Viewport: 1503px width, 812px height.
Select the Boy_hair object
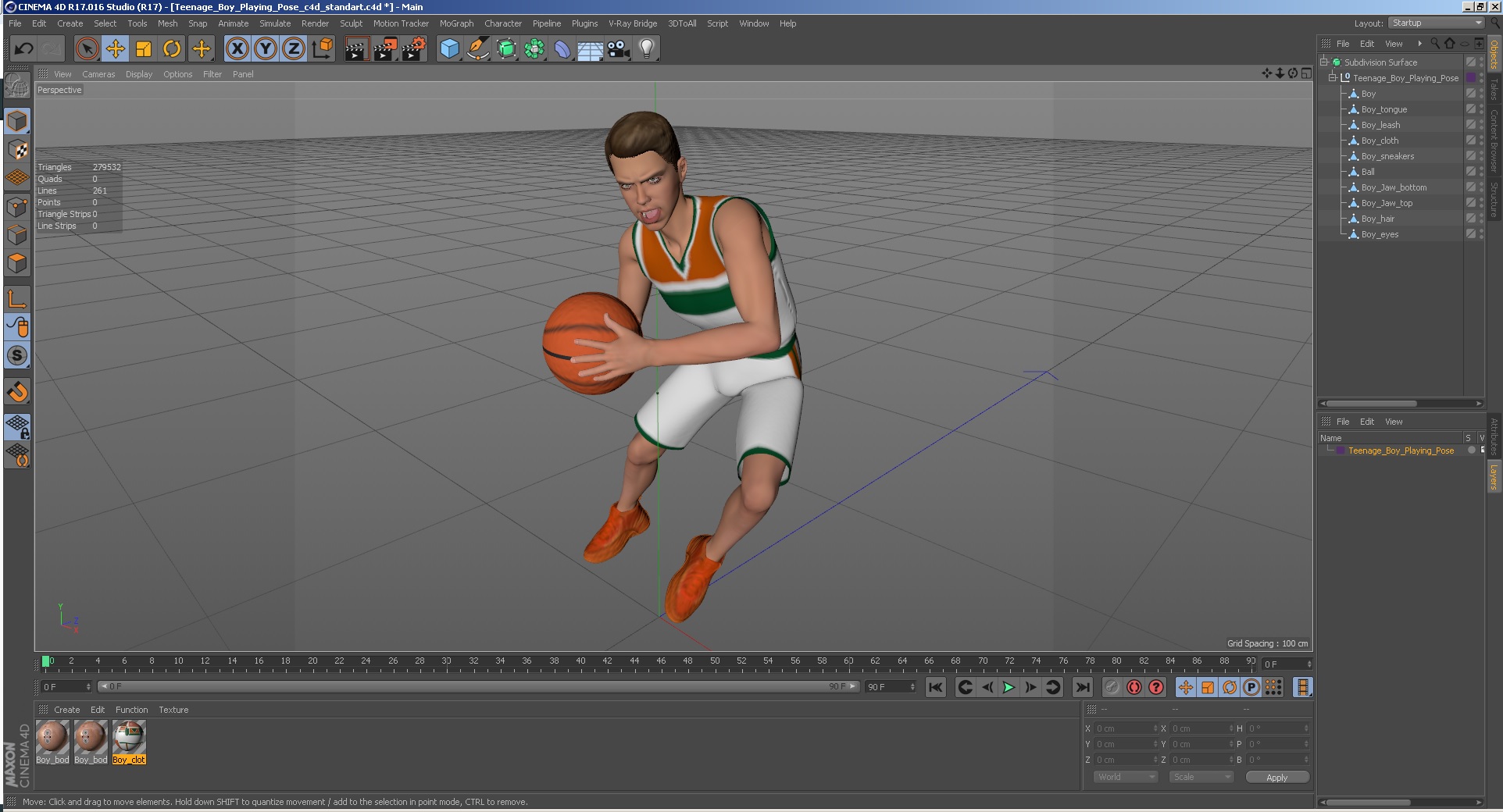tap(1377, 219)
